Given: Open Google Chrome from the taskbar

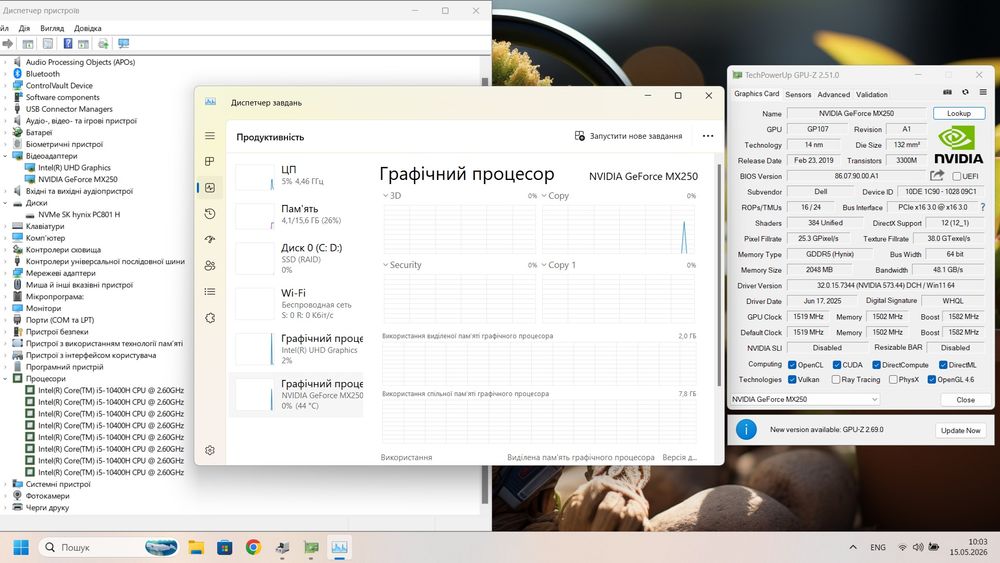Looking at the screenshot, I should 253,547.
